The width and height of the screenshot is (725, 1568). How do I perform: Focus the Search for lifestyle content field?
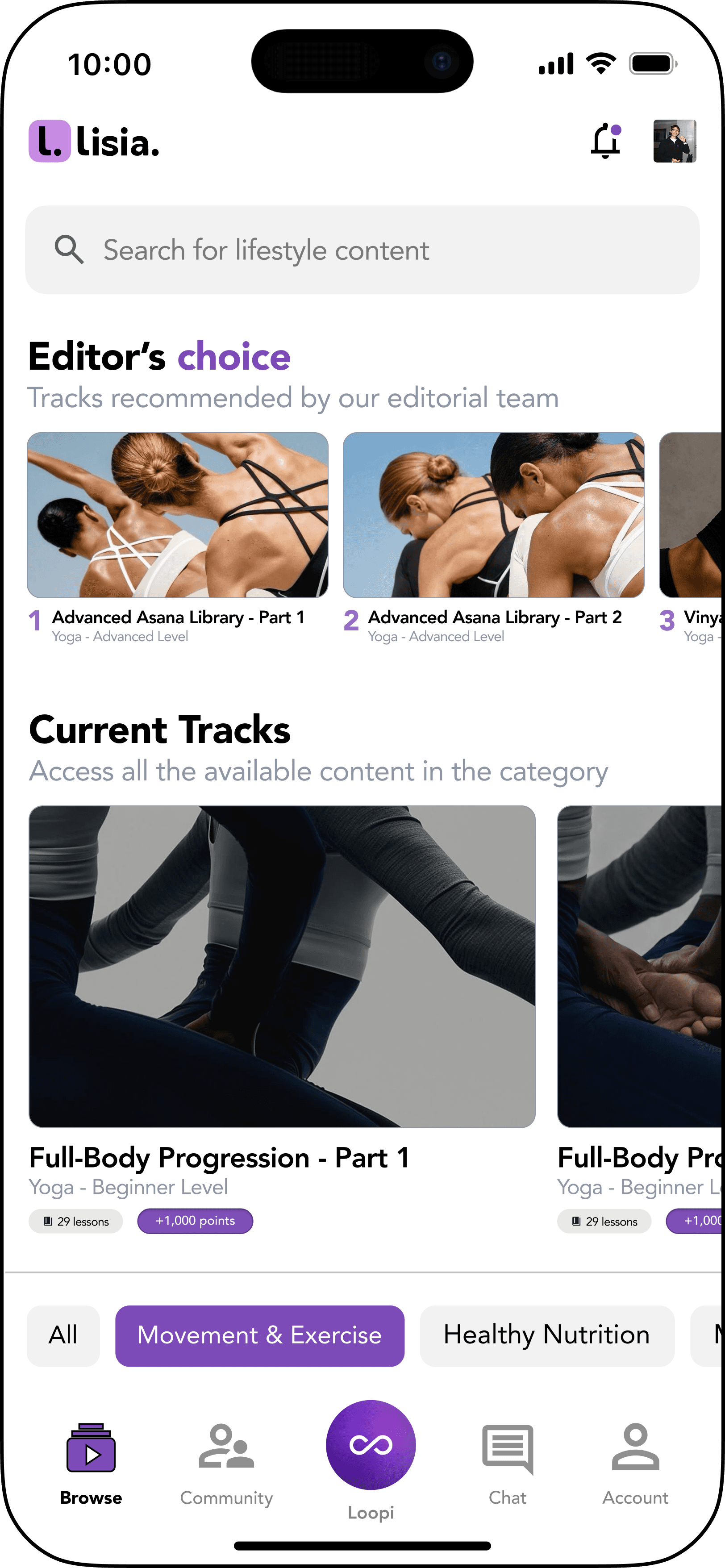tap(362, 250)
